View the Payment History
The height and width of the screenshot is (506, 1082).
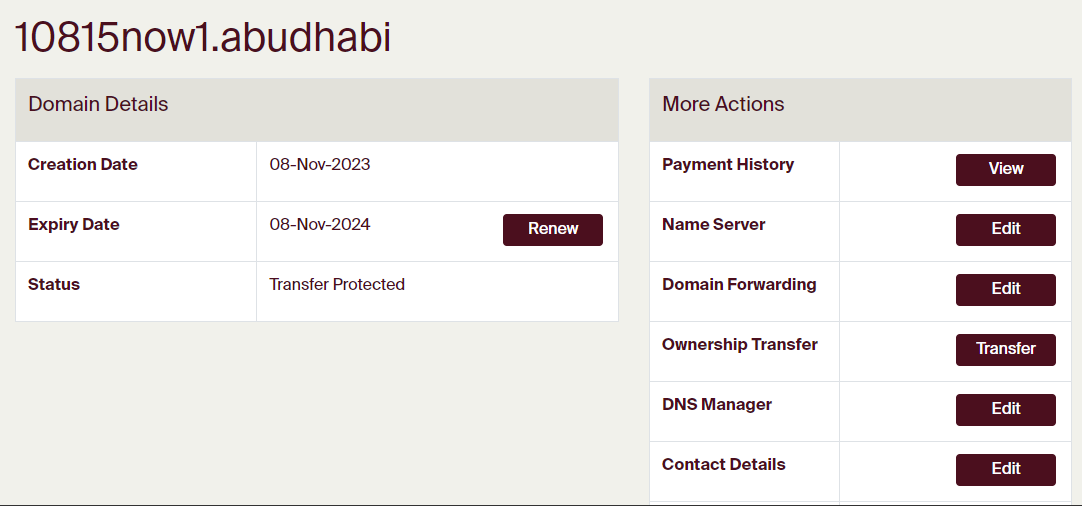pos(1005,169)
